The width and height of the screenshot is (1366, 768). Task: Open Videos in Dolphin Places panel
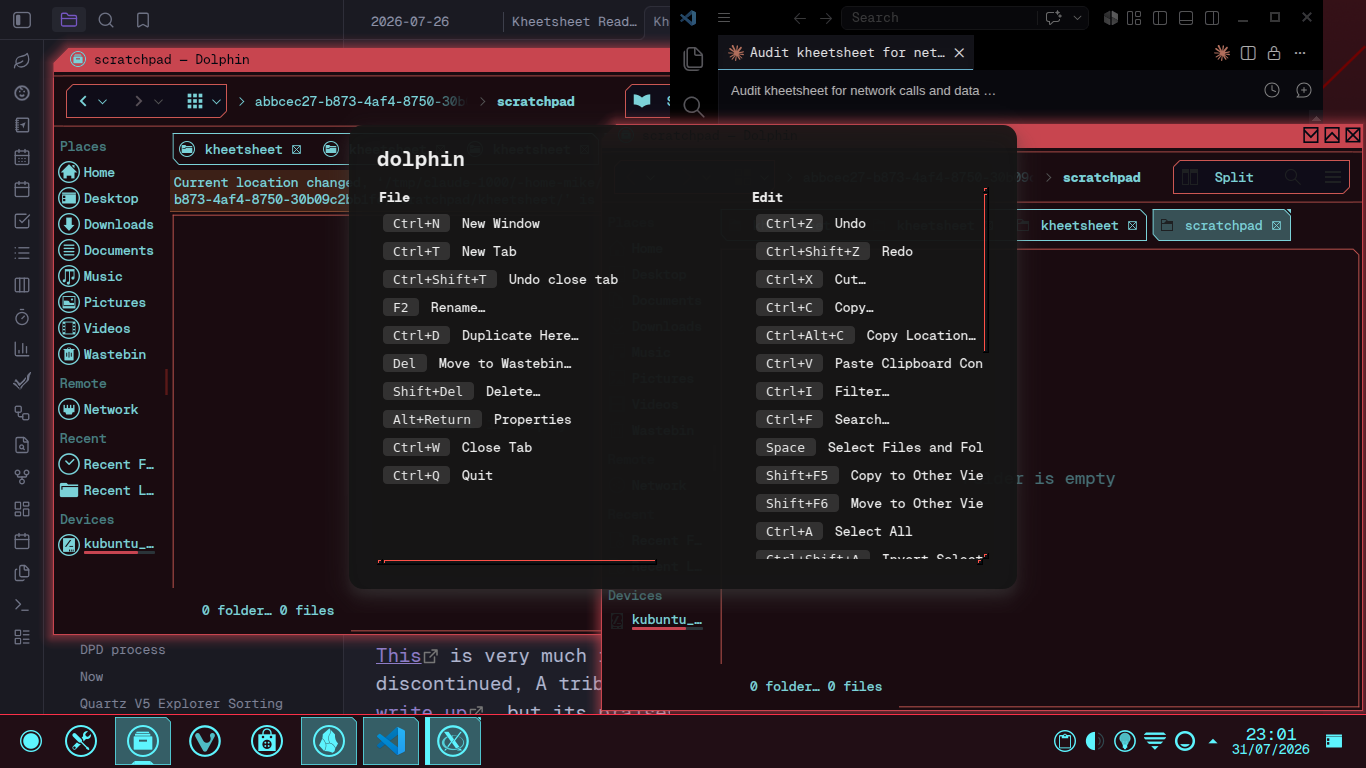[x=106, y=328]
